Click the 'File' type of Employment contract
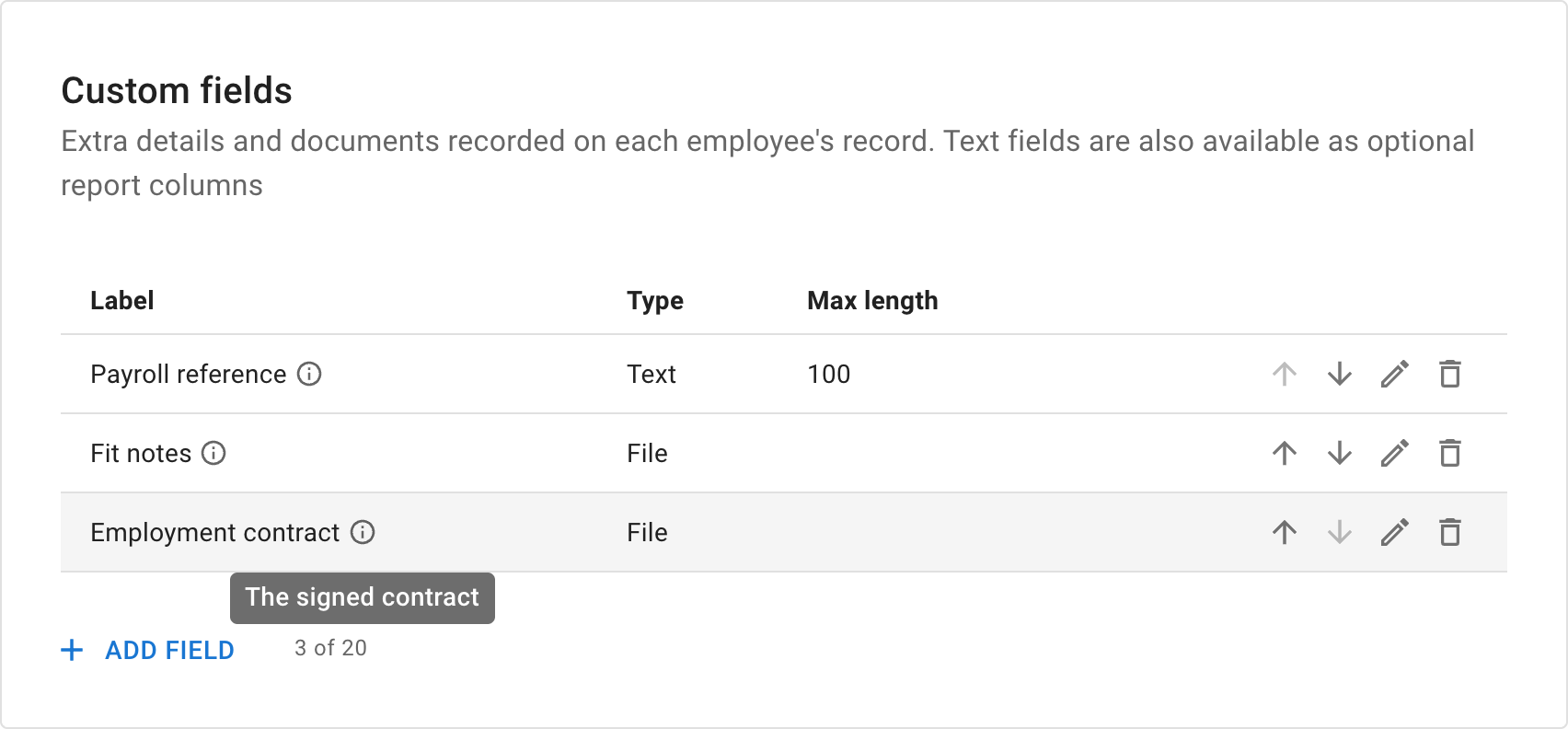This screenshot has height=729, width=1568. coord(648,532)
